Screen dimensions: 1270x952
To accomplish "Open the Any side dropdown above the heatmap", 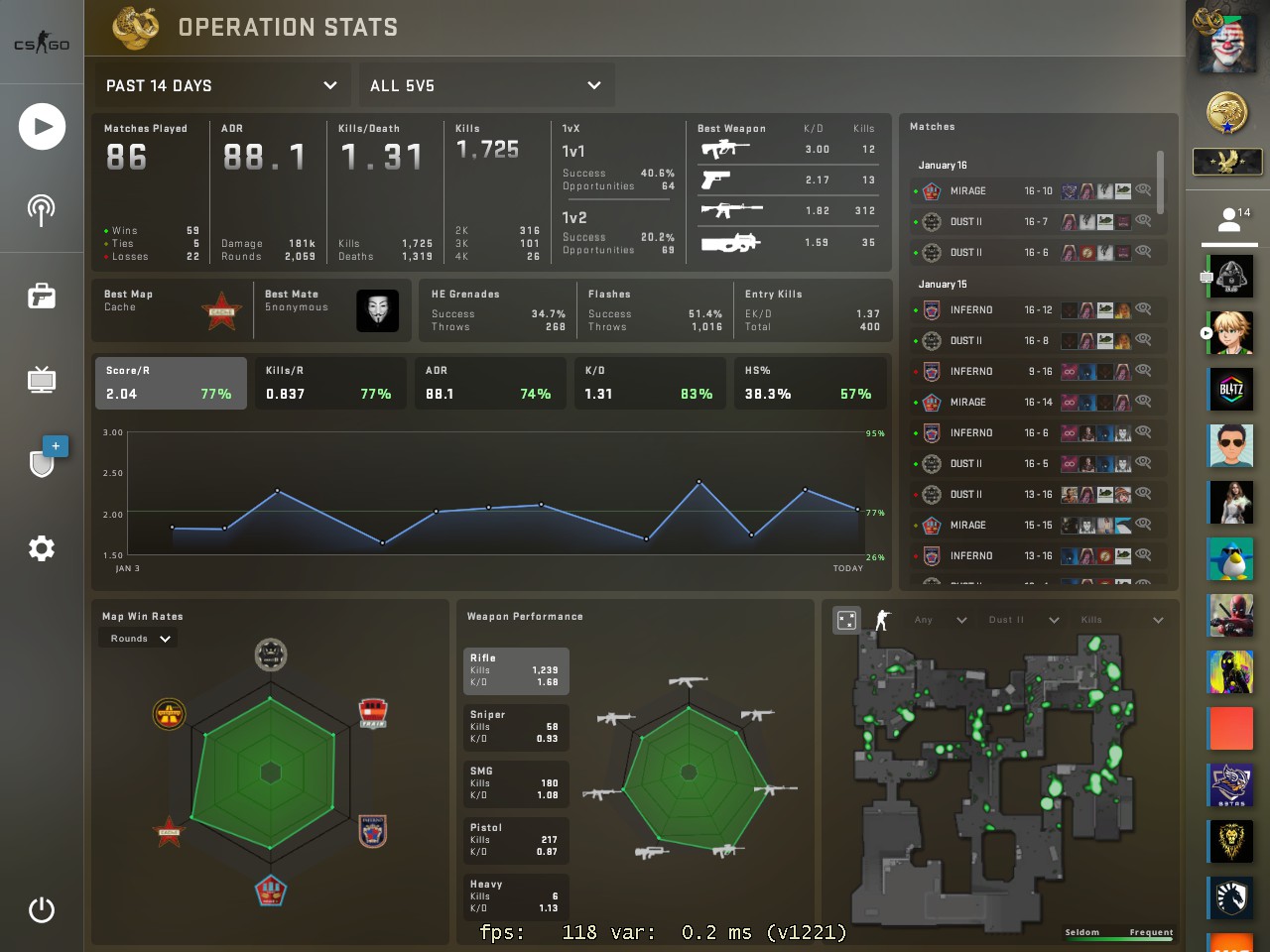I will (938, 620).
